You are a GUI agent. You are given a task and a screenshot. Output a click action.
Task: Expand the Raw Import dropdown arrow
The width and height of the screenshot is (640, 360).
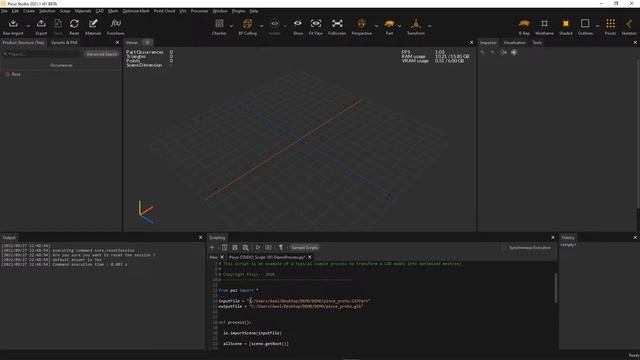point(28,26)
